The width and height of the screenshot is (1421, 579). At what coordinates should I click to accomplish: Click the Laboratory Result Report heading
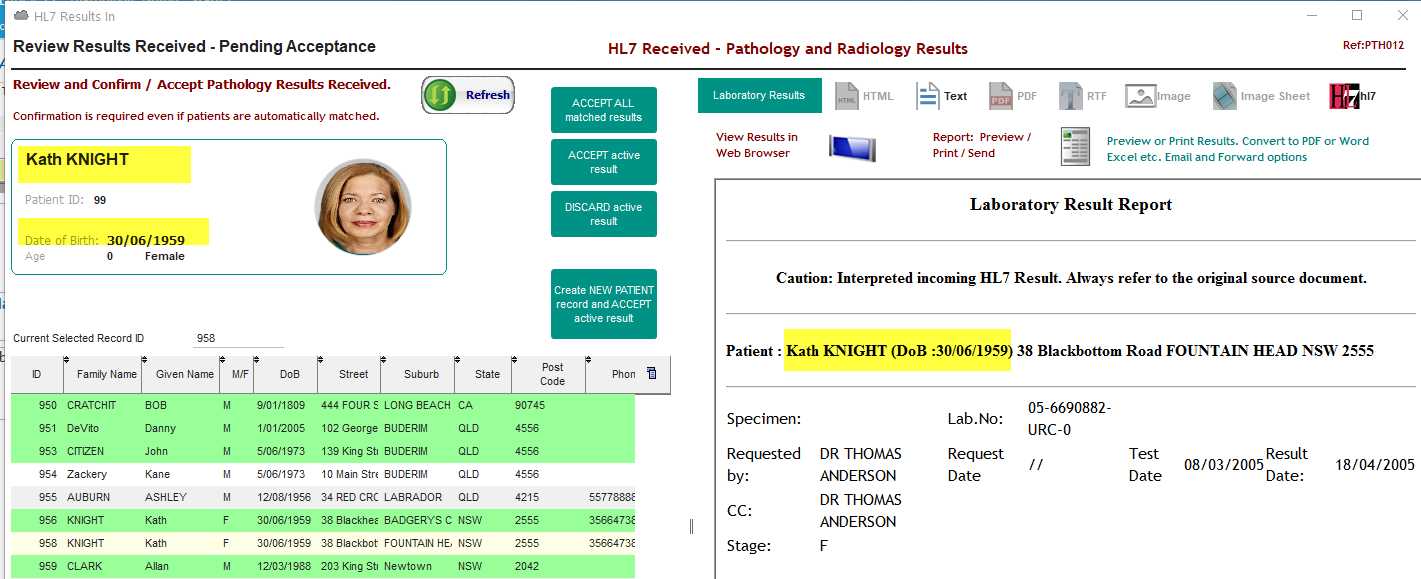pyautogui.click(x=1071, y=205)
